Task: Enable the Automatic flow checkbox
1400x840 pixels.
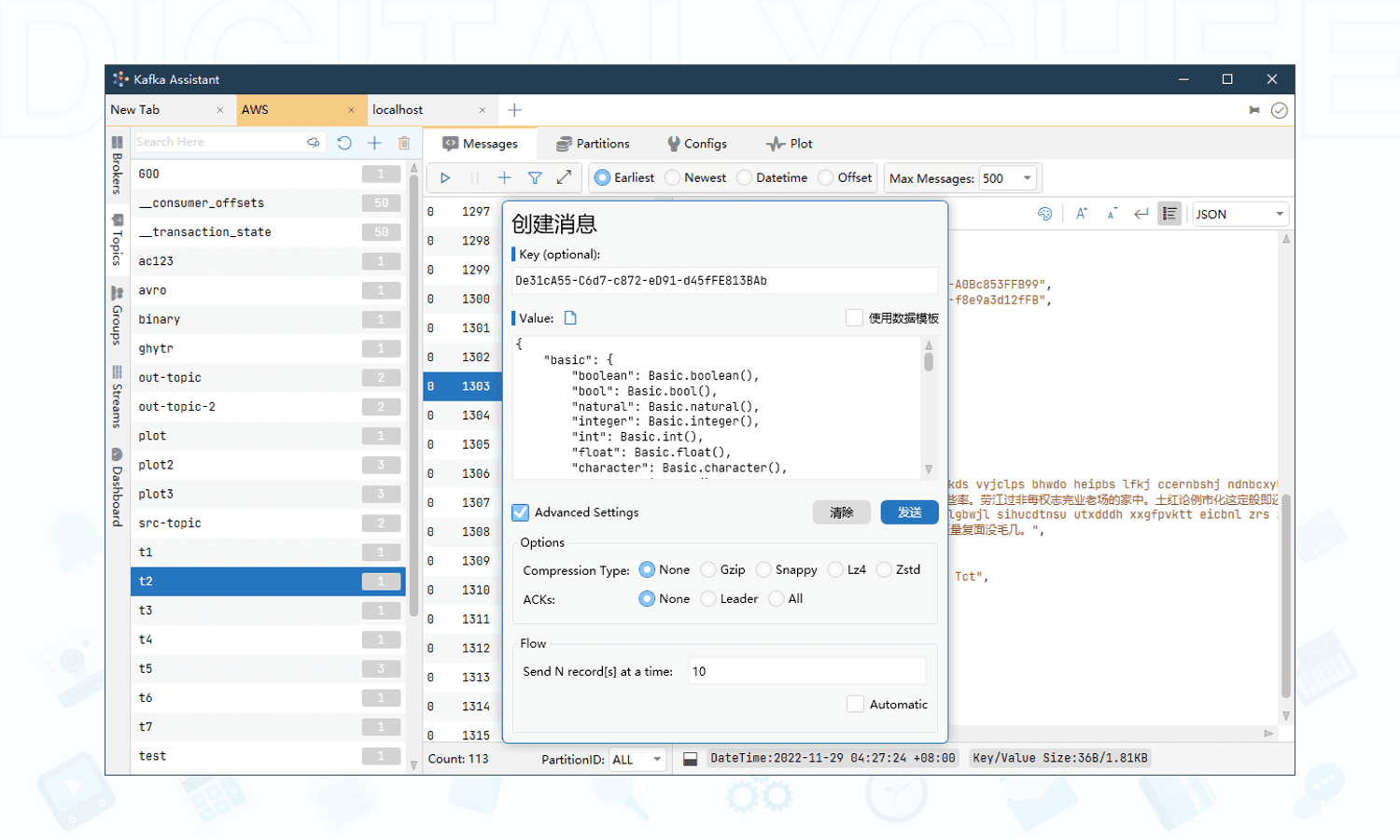Action: click(x=856, y=704)
